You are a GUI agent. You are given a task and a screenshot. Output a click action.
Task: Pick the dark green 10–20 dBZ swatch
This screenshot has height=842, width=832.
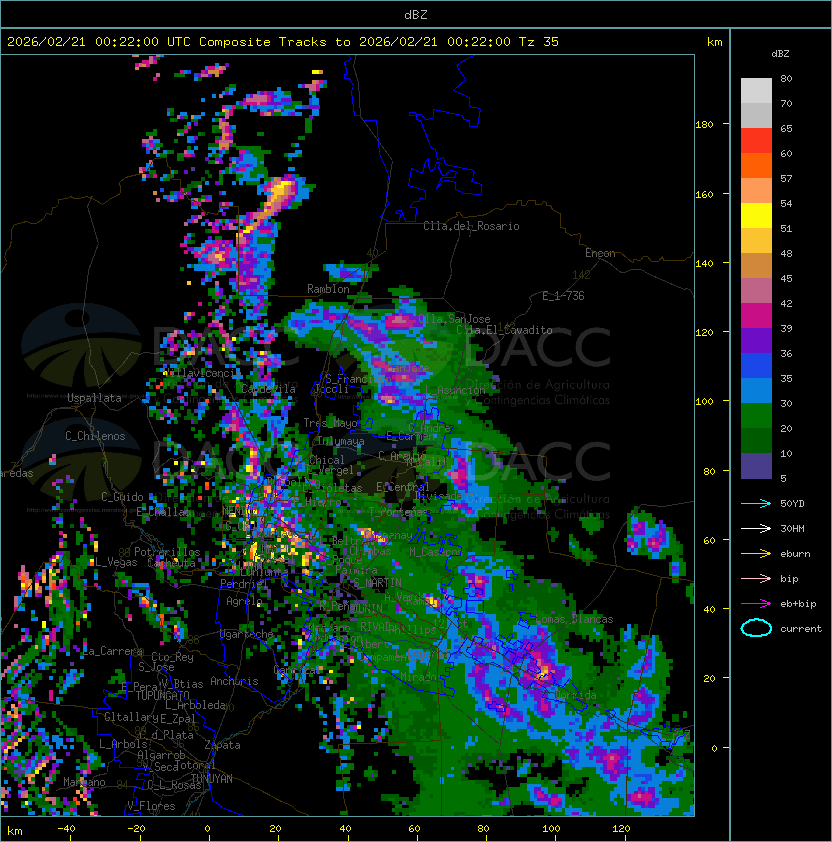coord(756,440)
